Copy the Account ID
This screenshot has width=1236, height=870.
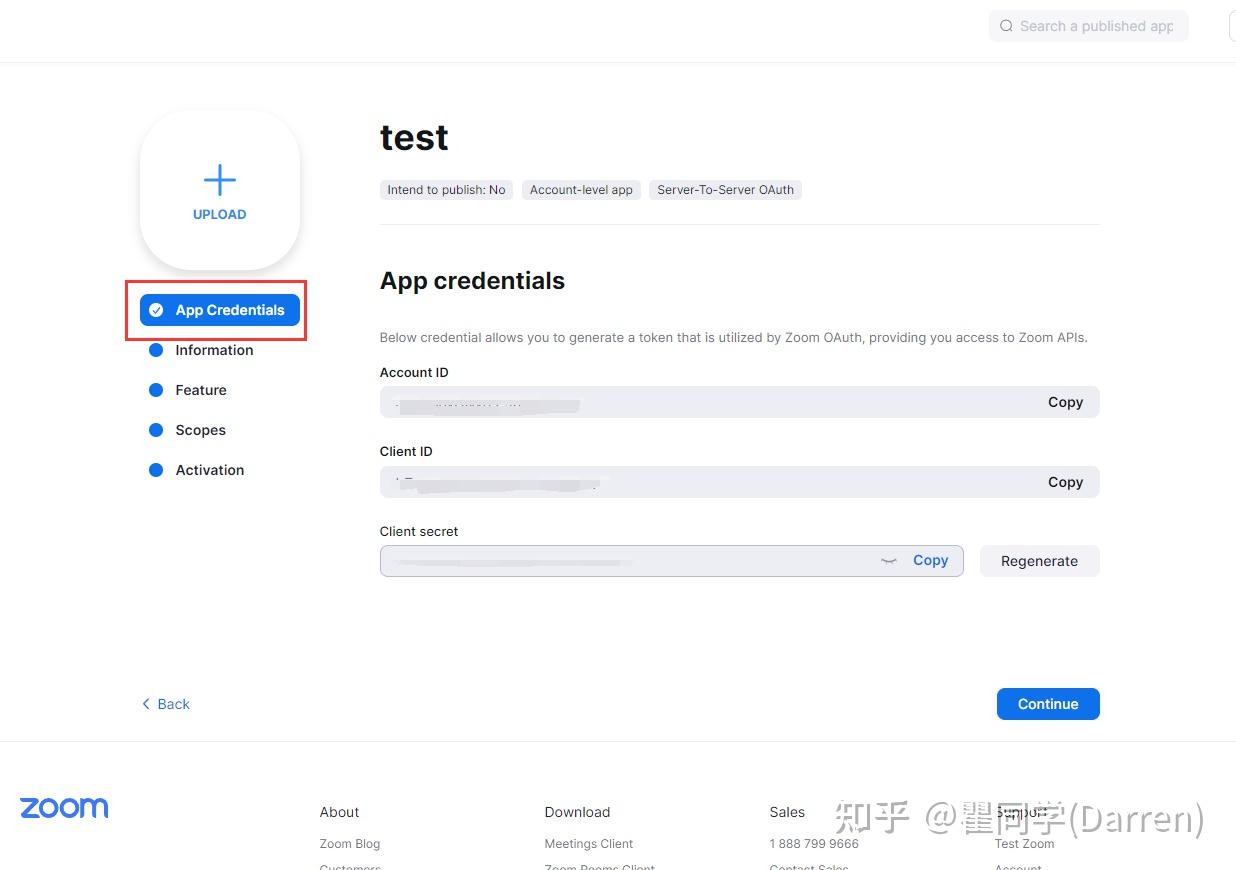(1064, 402)
